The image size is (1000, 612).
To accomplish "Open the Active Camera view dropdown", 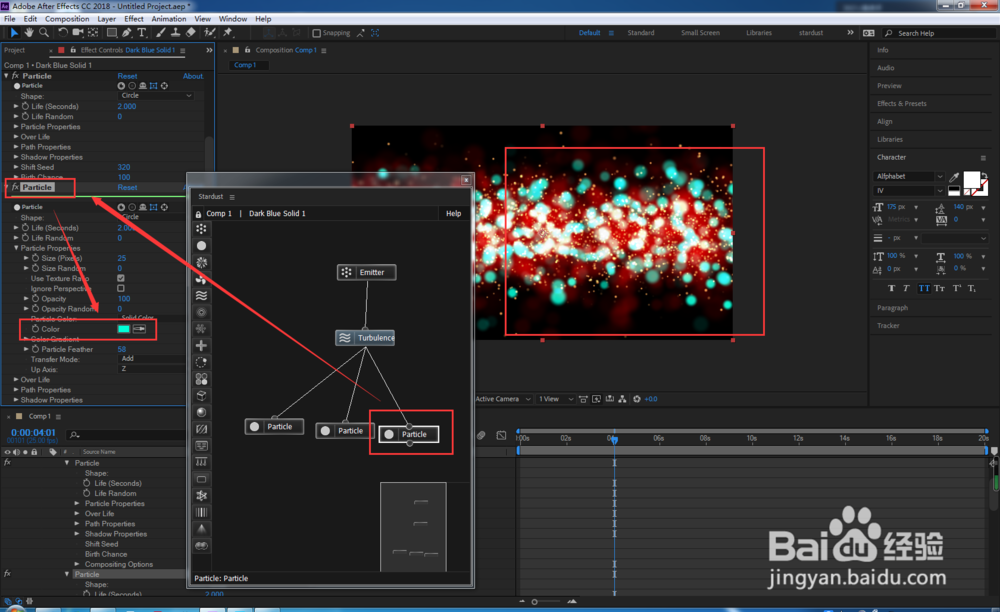I will point(503,399).
